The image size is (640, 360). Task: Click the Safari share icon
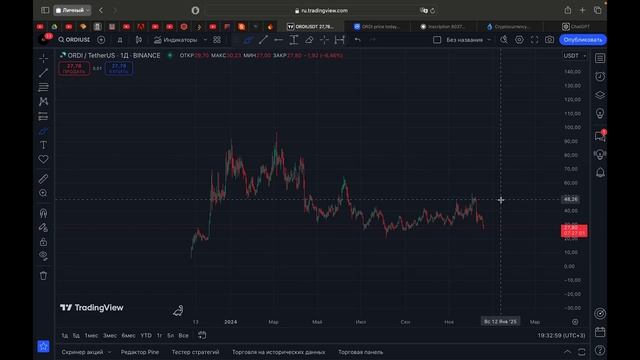coord(568,10)
